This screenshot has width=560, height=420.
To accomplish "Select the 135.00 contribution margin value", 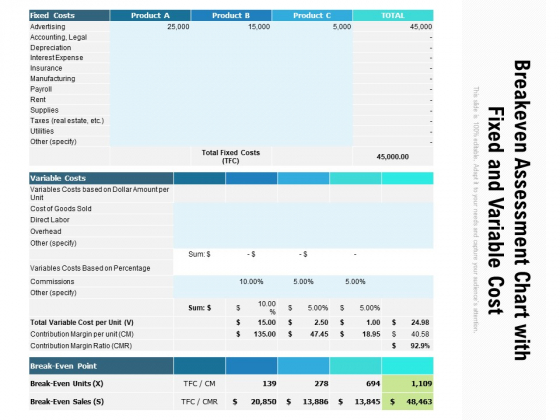I will [x=265, y=334].
